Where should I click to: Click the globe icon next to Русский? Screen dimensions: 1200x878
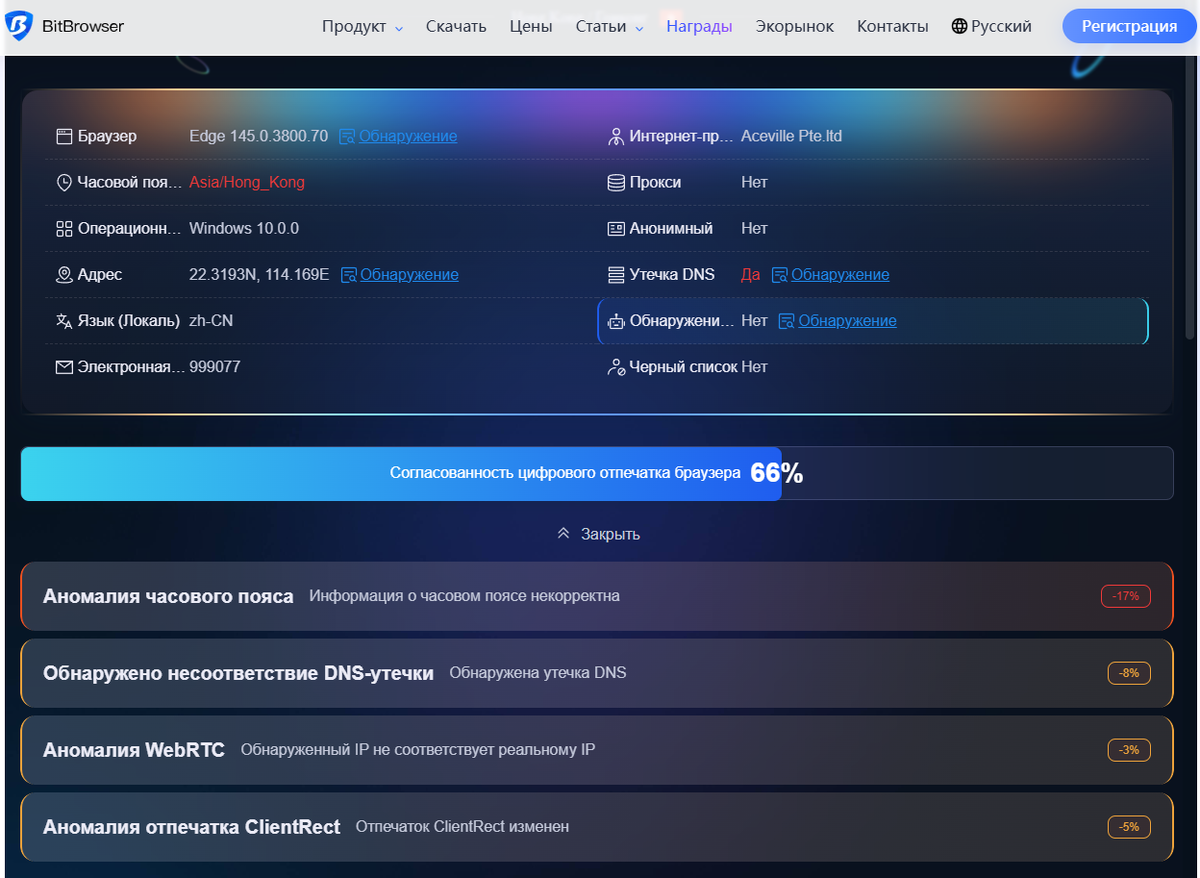(x=959, y=27)
